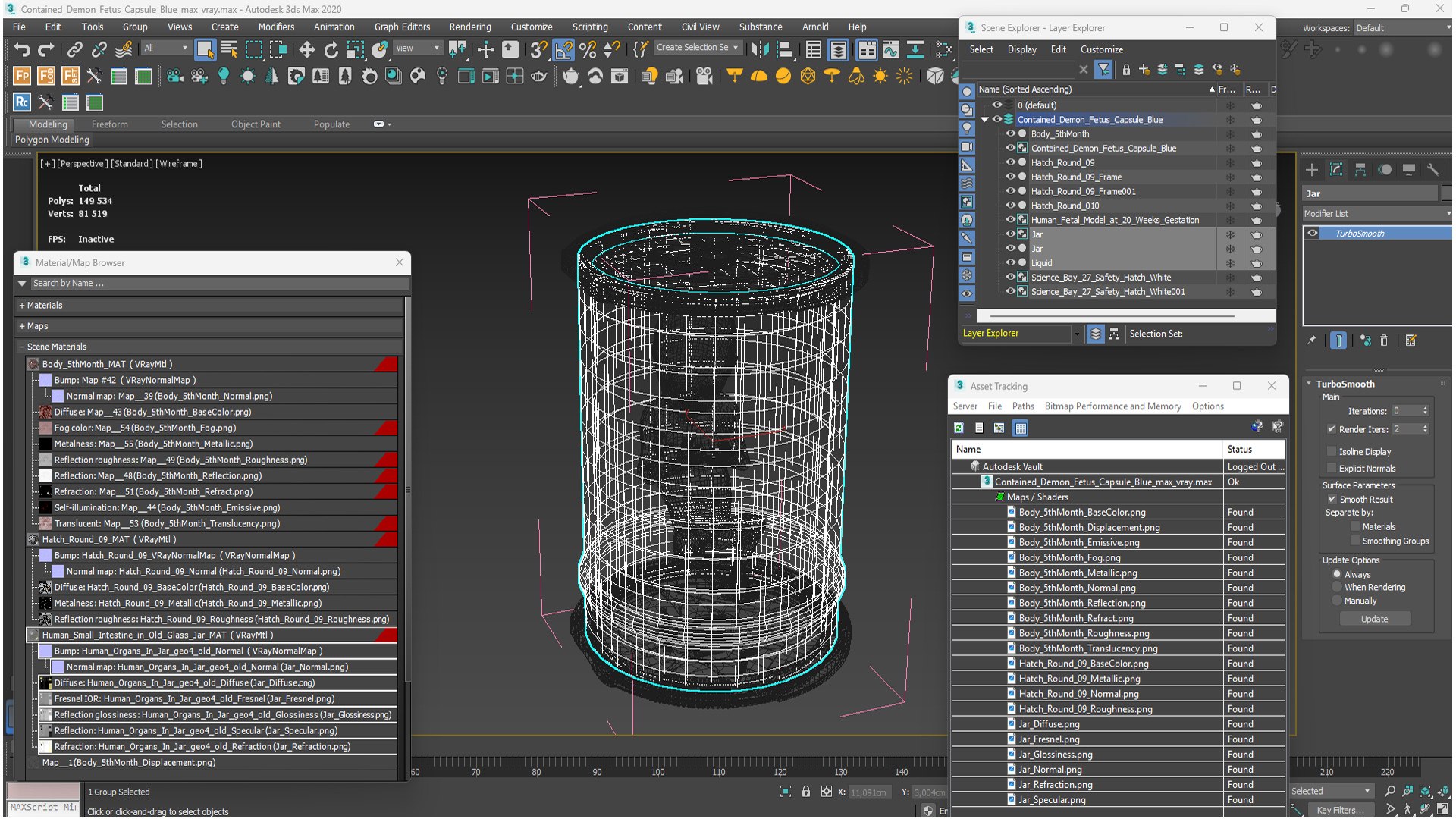1456x819 pixels.
Task: Click the Polygon Modeling button
Action: (52, 140)
